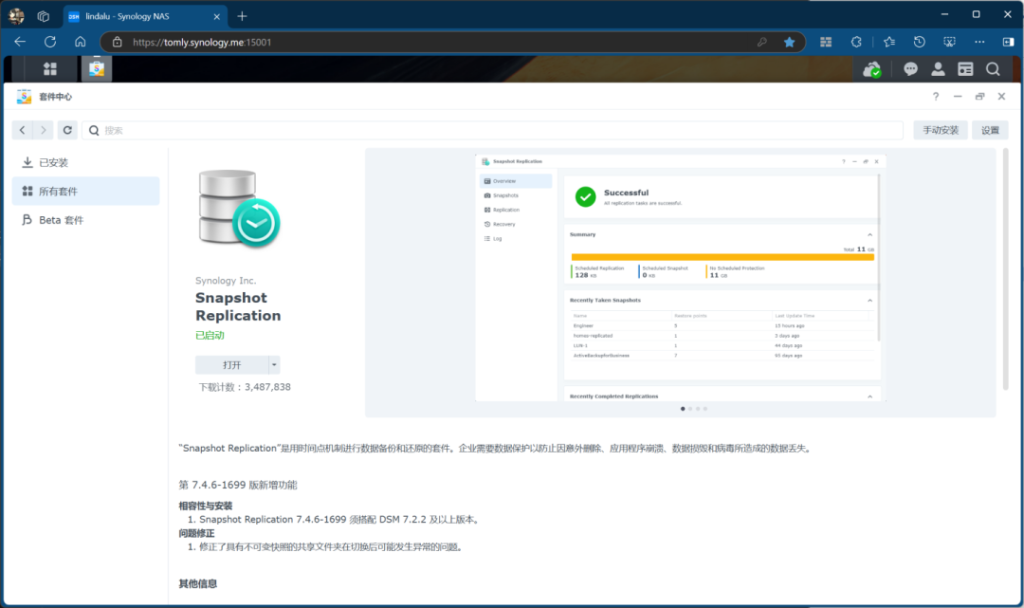
Task: Select 所有套件 in the sidebar
Action: [x=86, y=191]
